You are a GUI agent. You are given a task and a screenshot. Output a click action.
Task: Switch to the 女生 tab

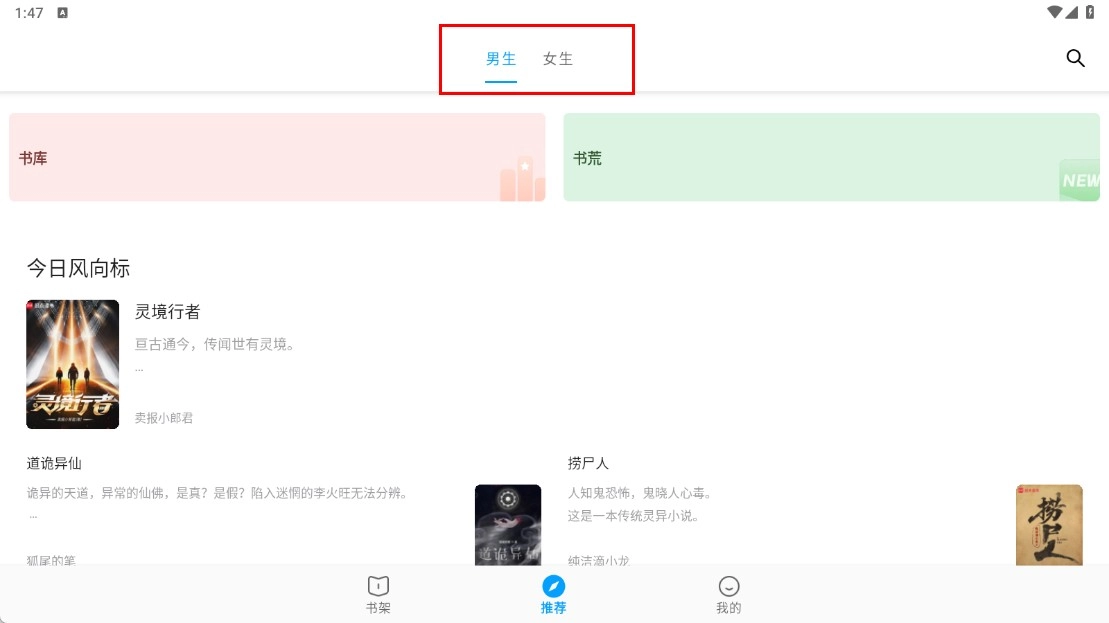point(557,59)
